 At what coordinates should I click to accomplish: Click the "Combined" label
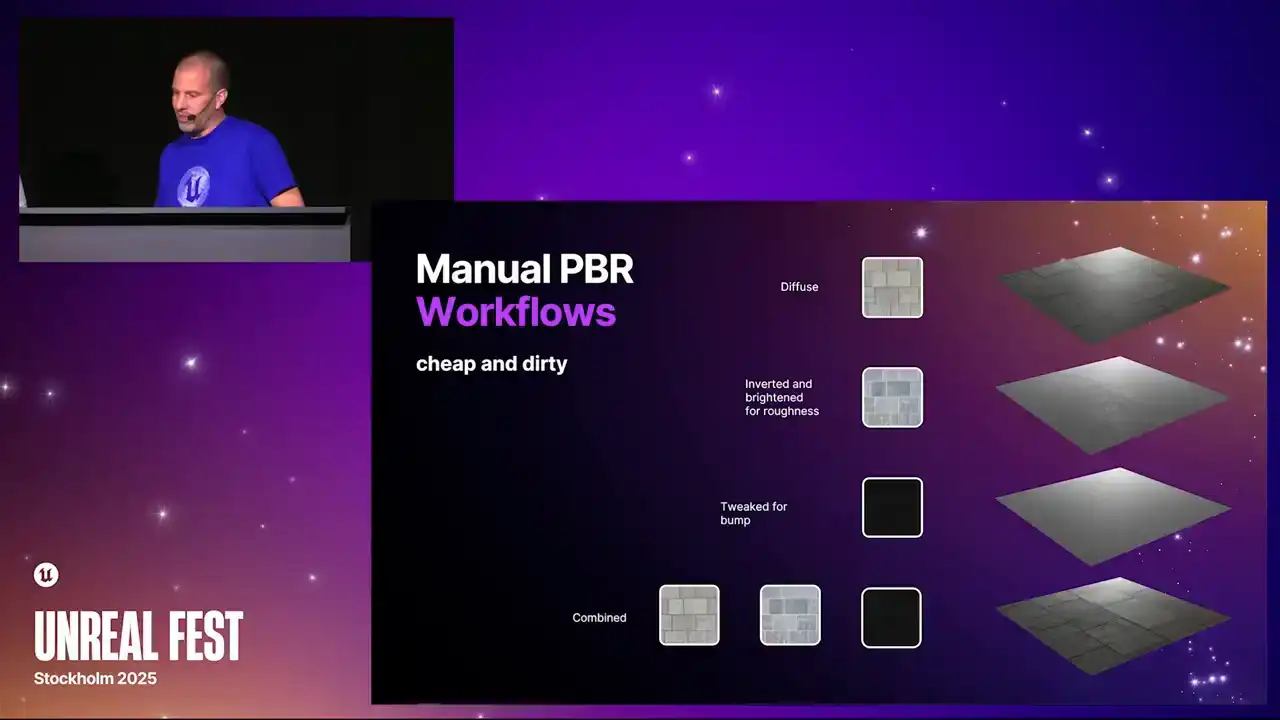pyautogui.click(x=599, y=618)
